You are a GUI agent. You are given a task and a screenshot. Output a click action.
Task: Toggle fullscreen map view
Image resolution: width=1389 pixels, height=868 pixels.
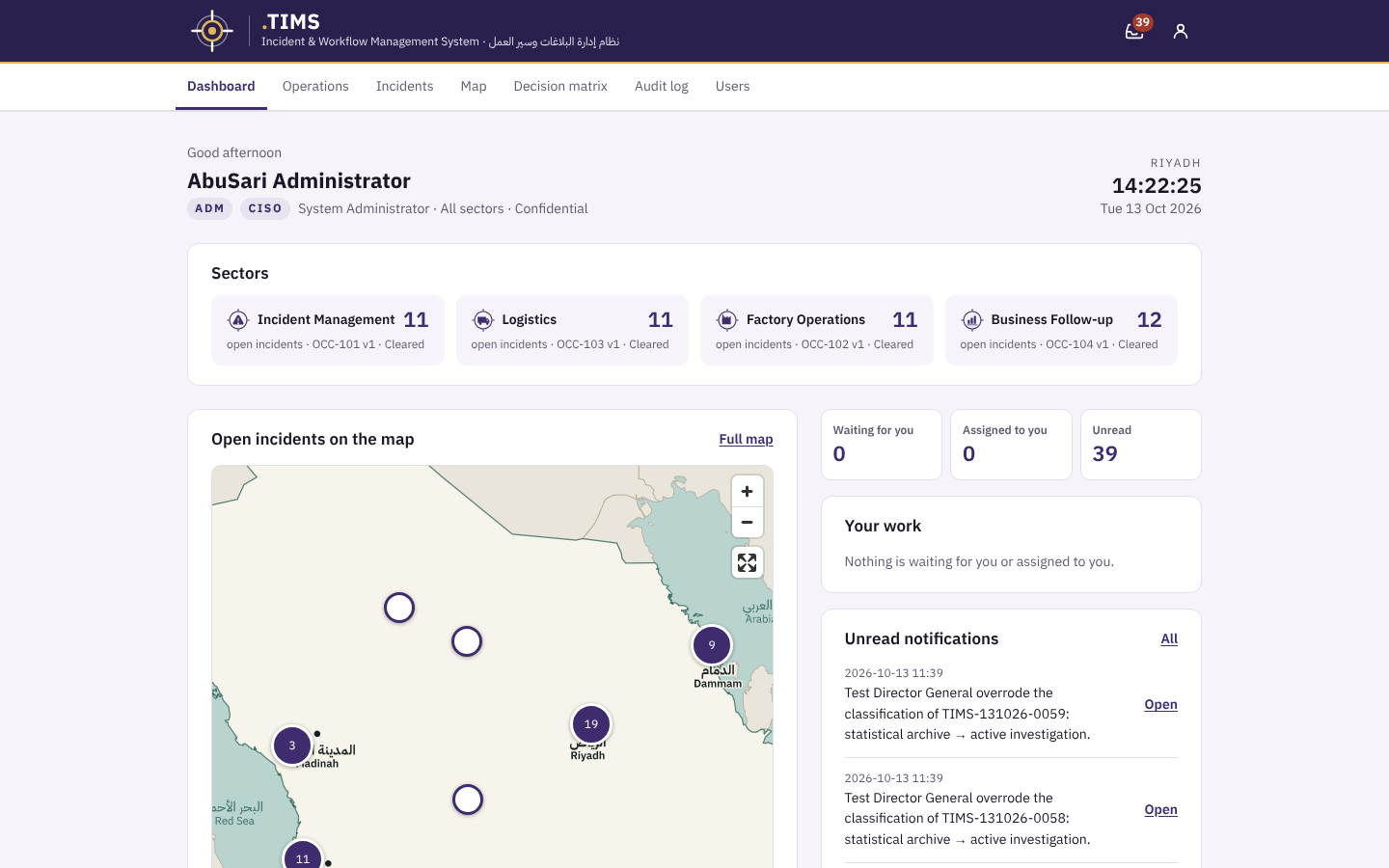[747, 562]
